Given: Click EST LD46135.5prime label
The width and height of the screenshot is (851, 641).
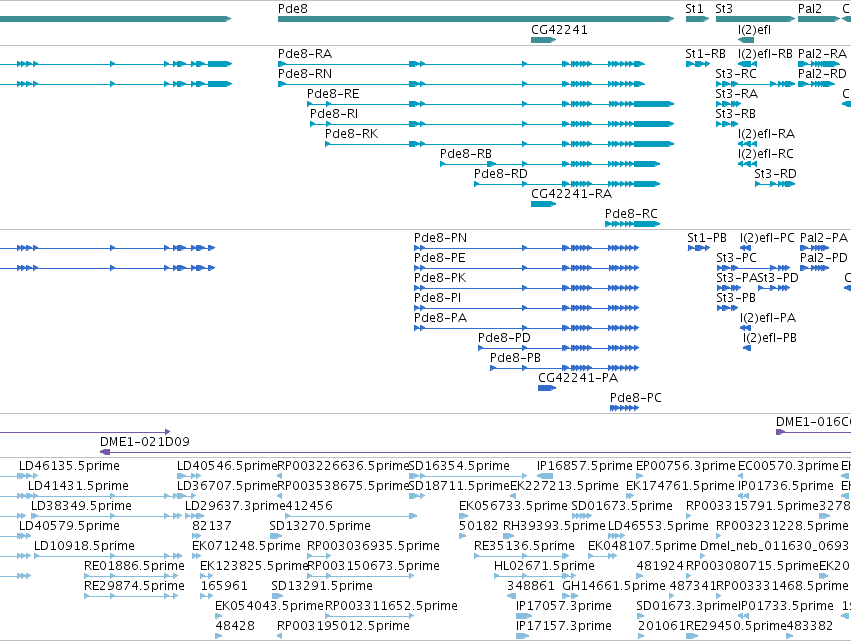Looking at the screenshot, I should (x=69, y=466).
